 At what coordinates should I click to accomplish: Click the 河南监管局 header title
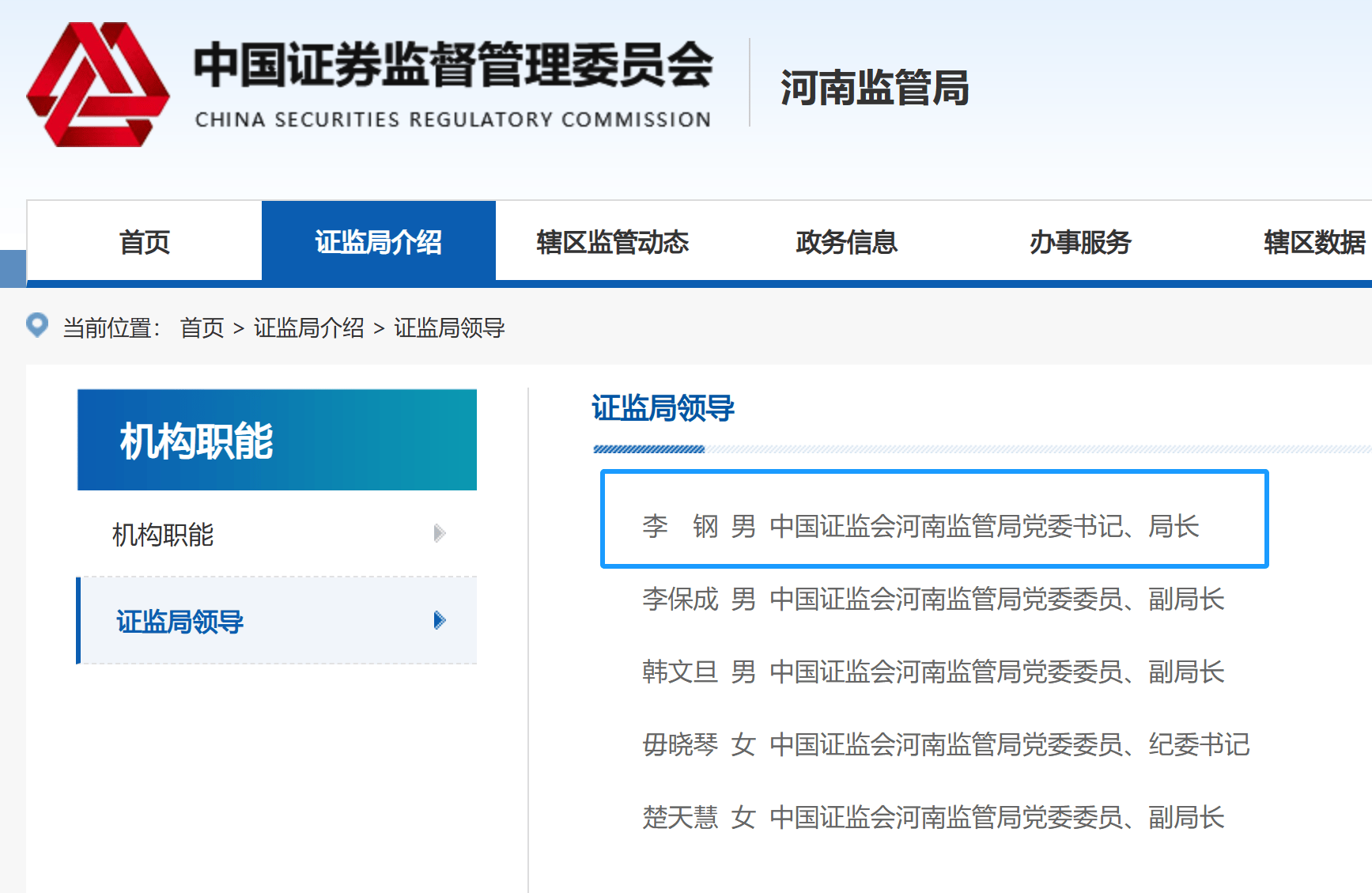[875, 87]
